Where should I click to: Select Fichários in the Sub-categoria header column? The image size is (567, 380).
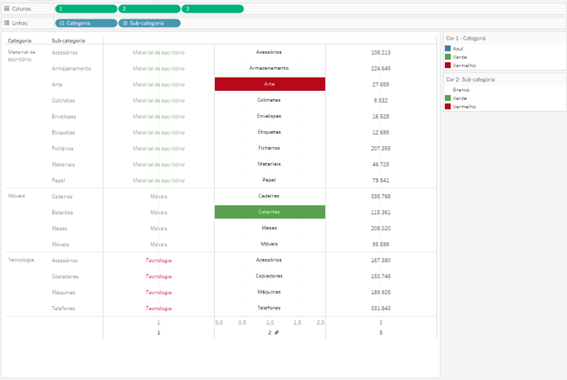pyautogui.click(x=63, y=148)
